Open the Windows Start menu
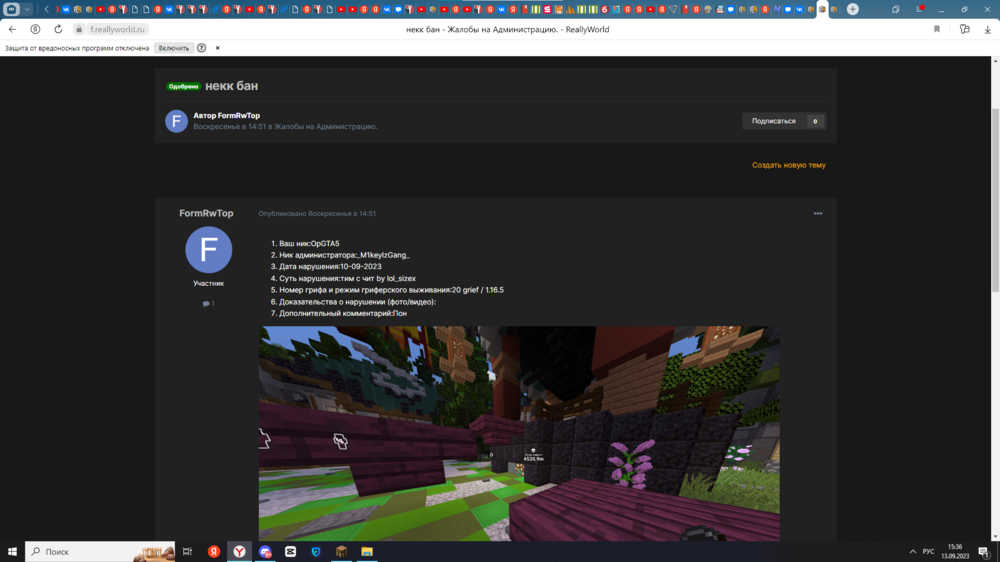The height and width of the screenshot is (562, 1000). tap(12, 552)
